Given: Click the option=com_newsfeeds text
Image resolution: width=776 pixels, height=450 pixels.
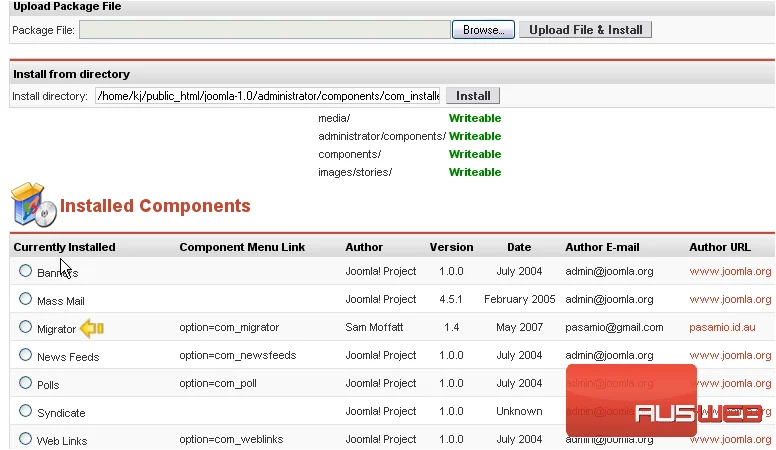Looking at the screenshot, I should (x=238, y=355).
